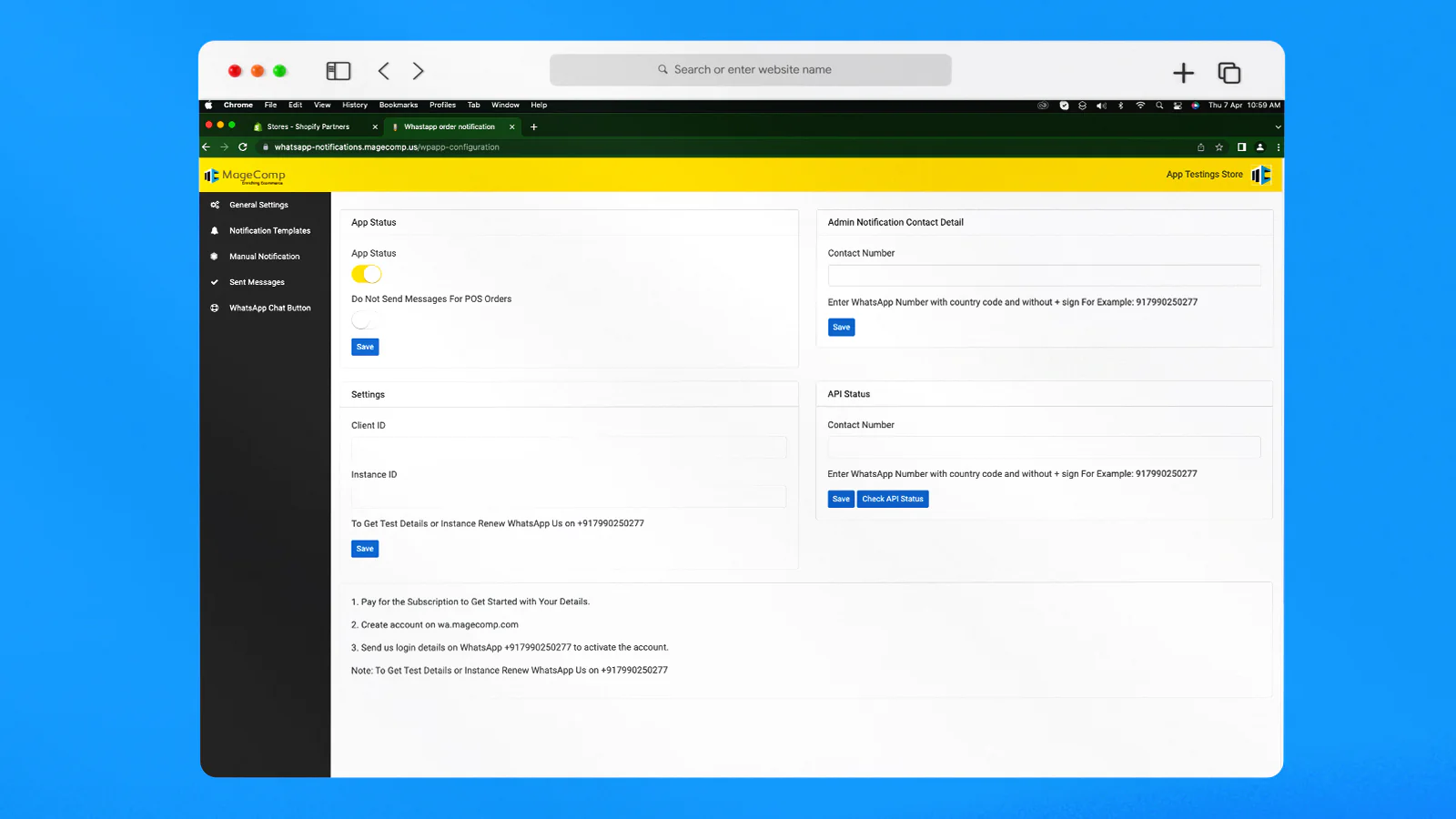The image size is (1456, 819).
Task: Click the Apple menu icon
Action: click(208, 105)
